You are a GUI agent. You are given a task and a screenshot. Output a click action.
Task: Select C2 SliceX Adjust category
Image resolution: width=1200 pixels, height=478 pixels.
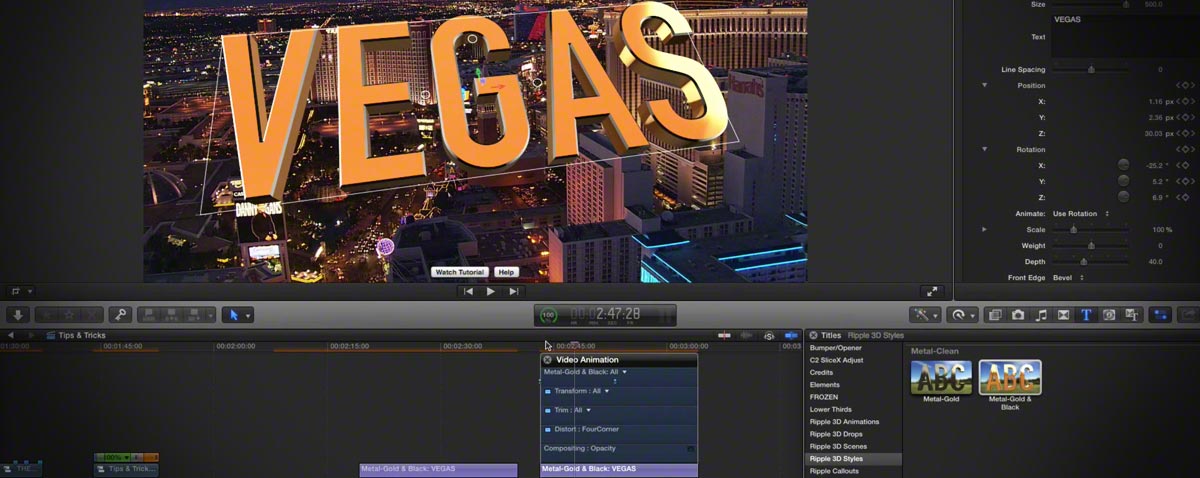[x=837, y=360]
